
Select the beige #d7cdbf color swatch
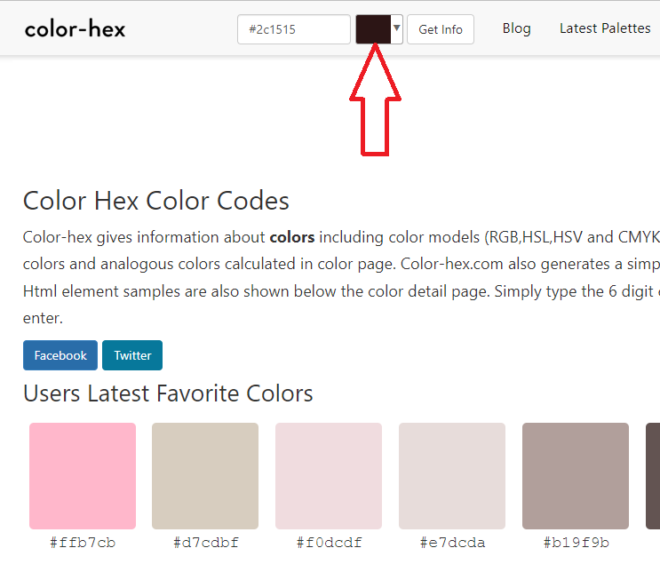tap(205, 476)
